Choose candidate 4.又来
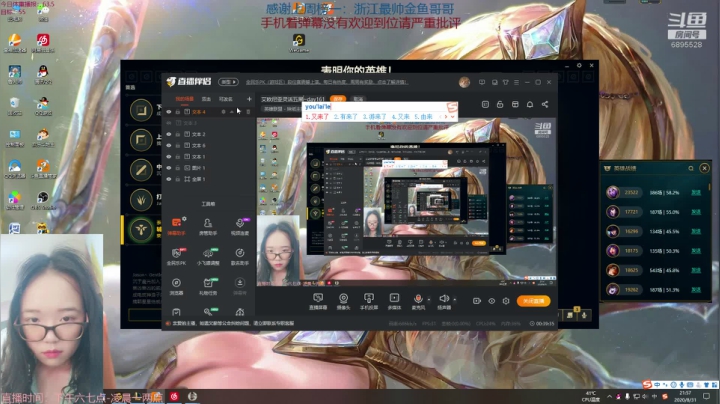The height and width of the screenshot is (404, 720). pos(400,117)
